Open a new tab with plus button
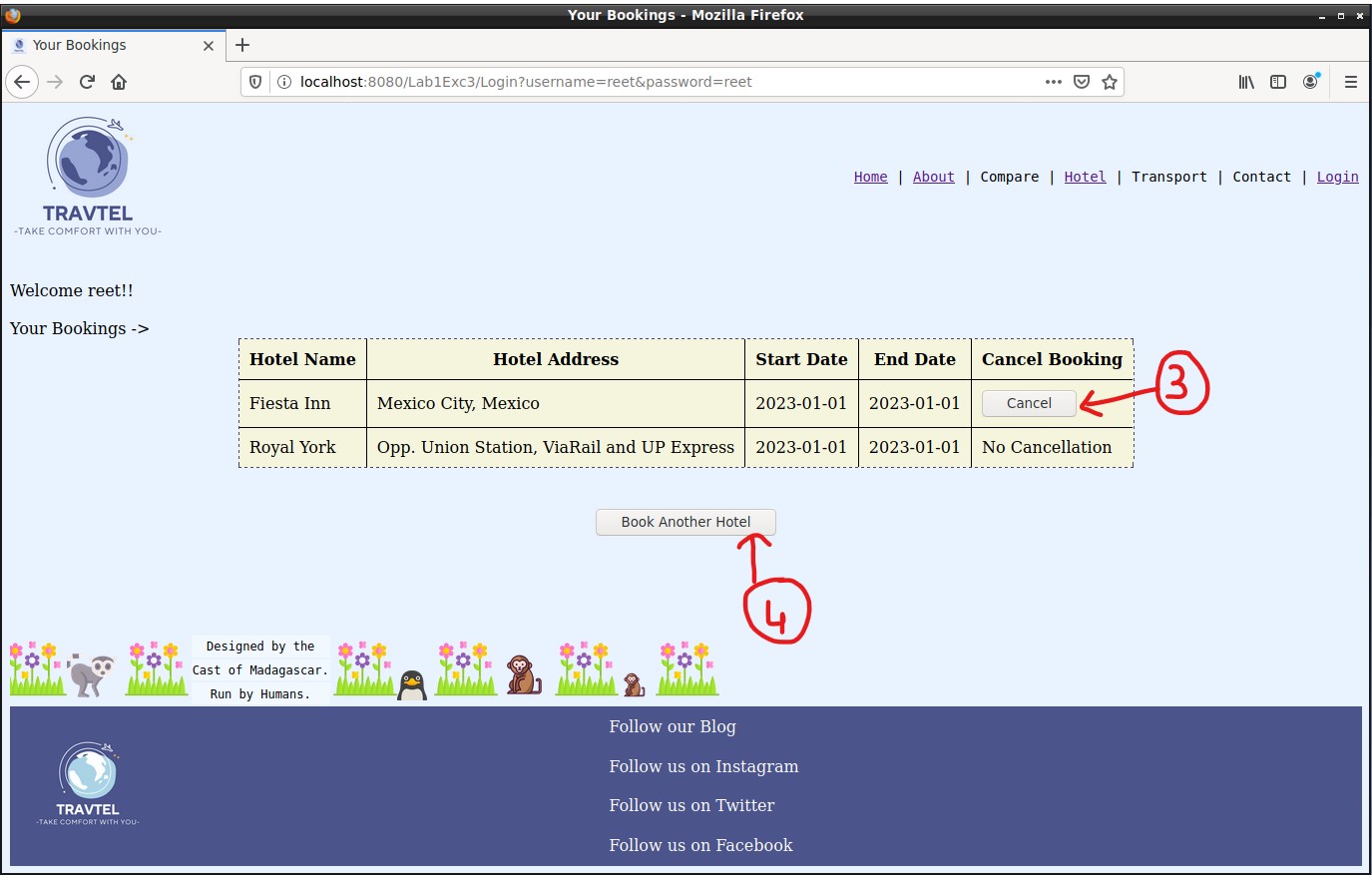The width and height of the screenshot is (1372, 875). (242, 45)
